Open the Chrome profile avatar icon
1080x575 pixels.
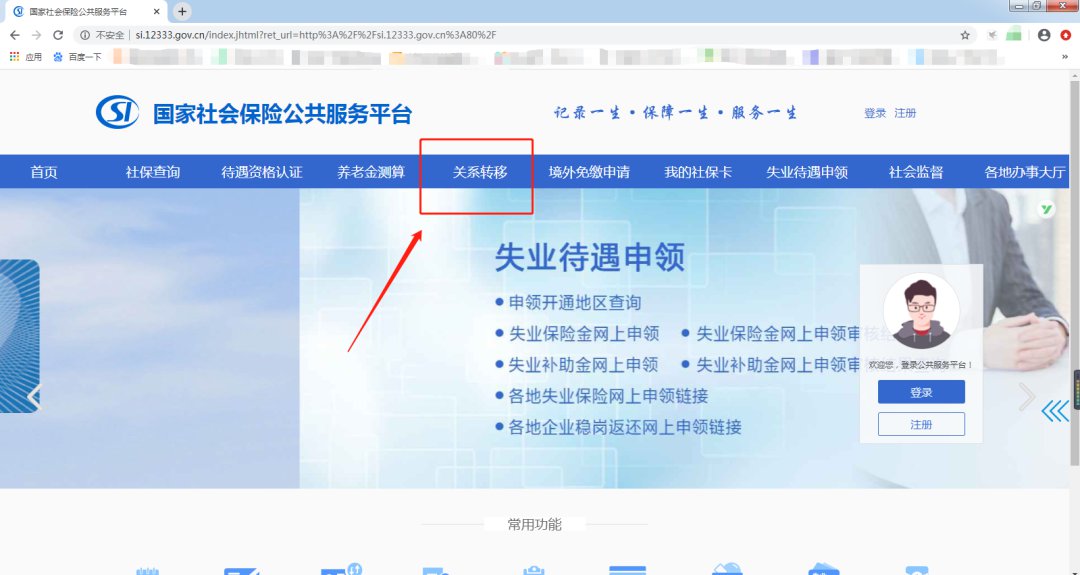click(1044, 35)
